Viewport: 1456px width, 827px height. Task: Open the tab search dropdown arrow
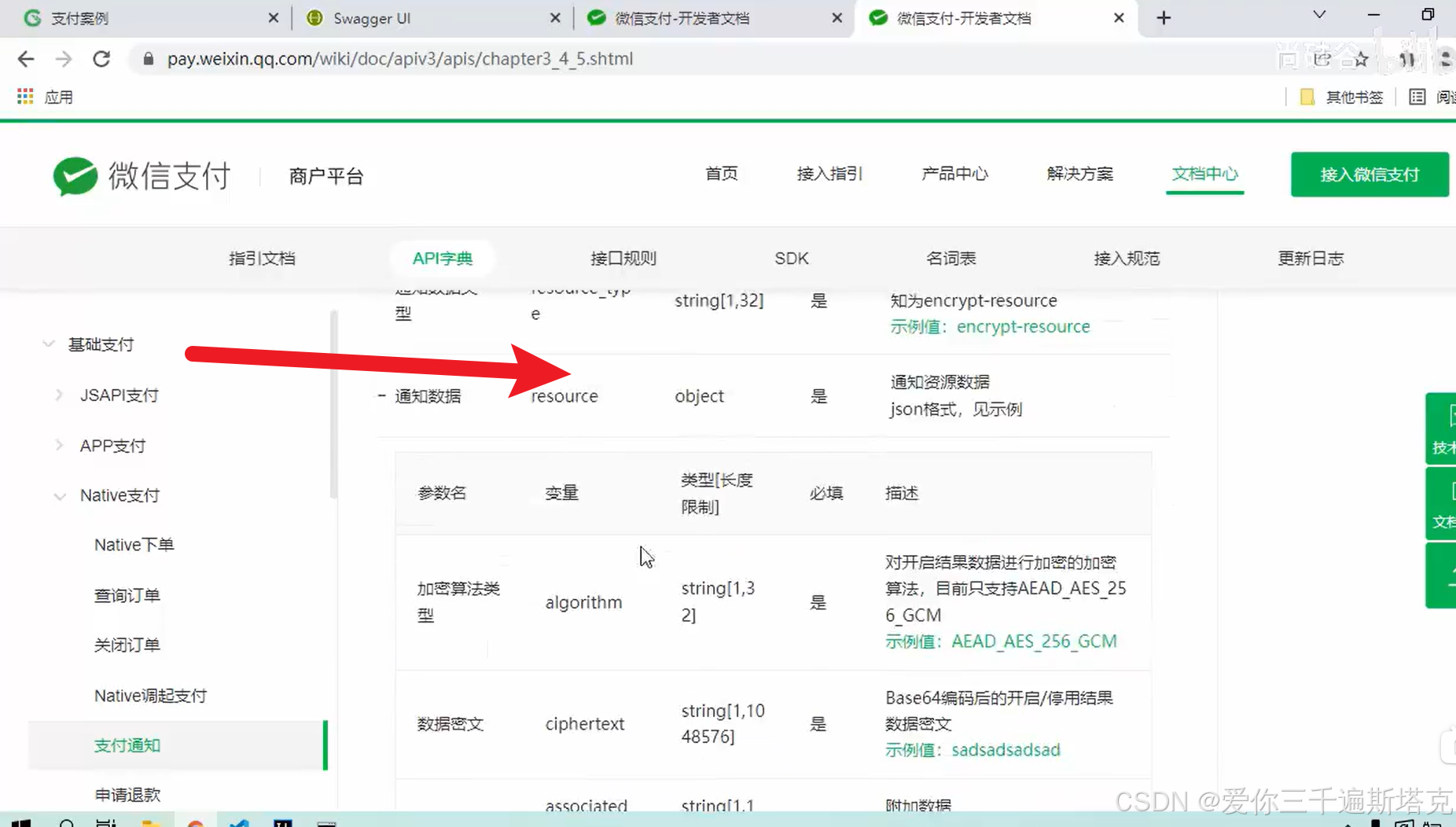[x=1319, y=15]
